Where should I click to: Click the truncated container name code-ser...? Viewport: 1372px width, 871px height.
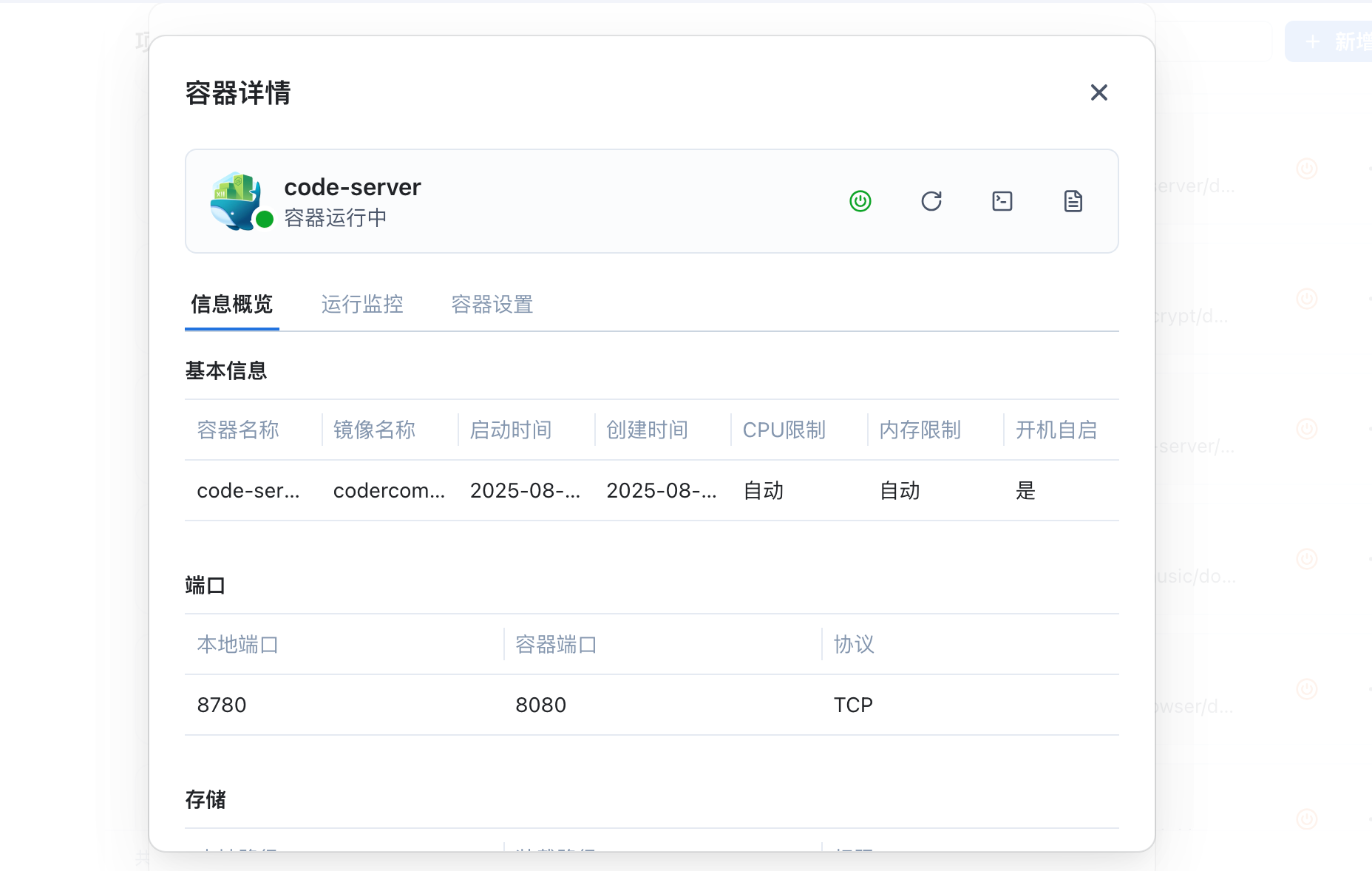tap(248, 490)
